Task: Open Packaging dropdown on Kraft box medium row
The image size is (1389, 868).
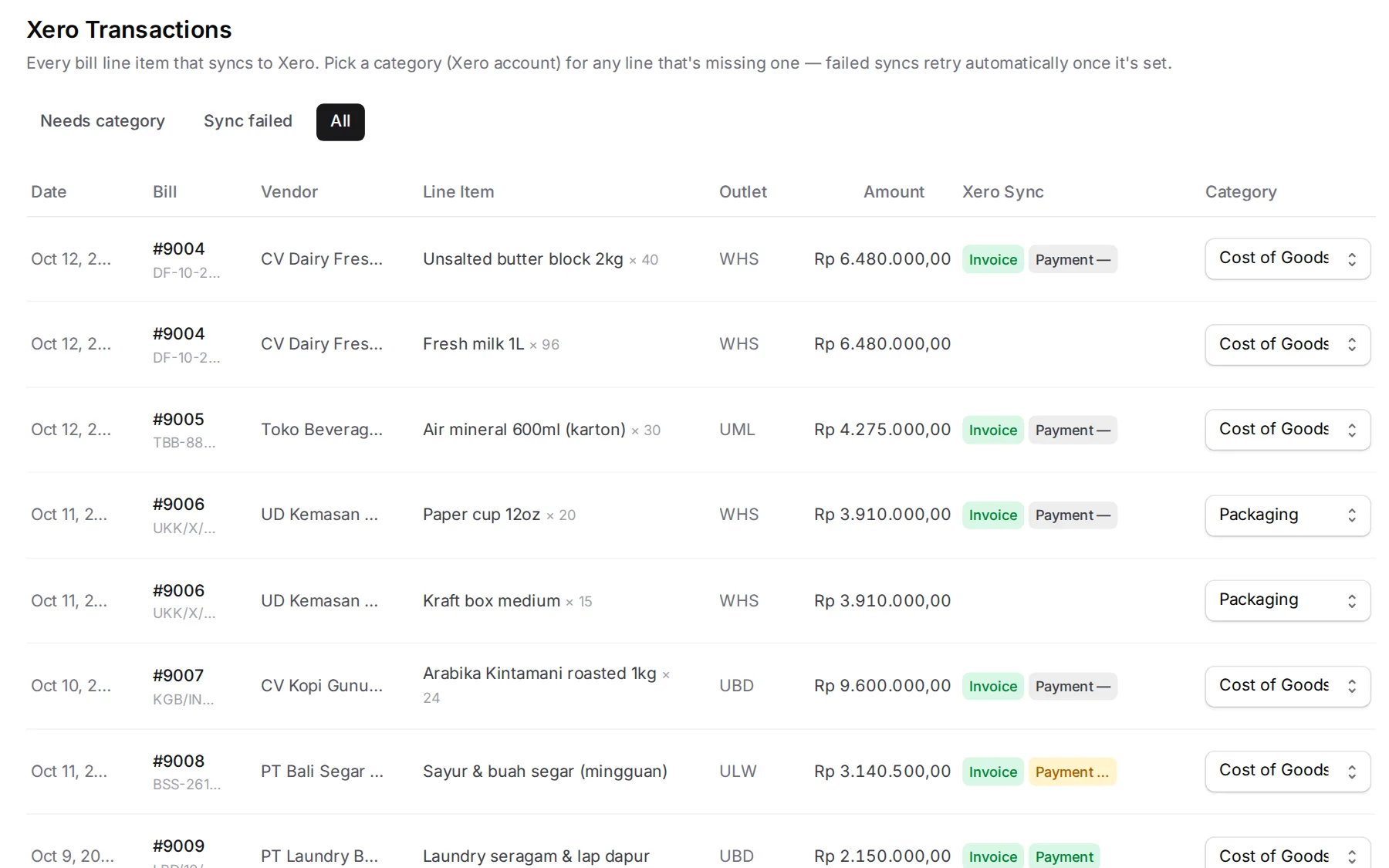Action: coord(1287,600)
